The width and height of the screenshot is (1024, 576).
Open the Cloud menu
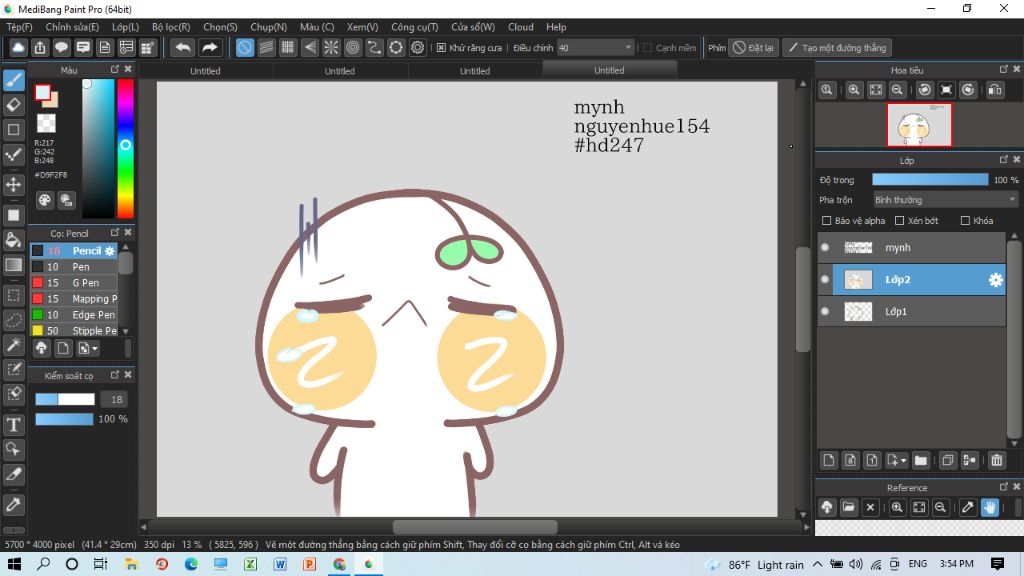click(x=521, y=27)
